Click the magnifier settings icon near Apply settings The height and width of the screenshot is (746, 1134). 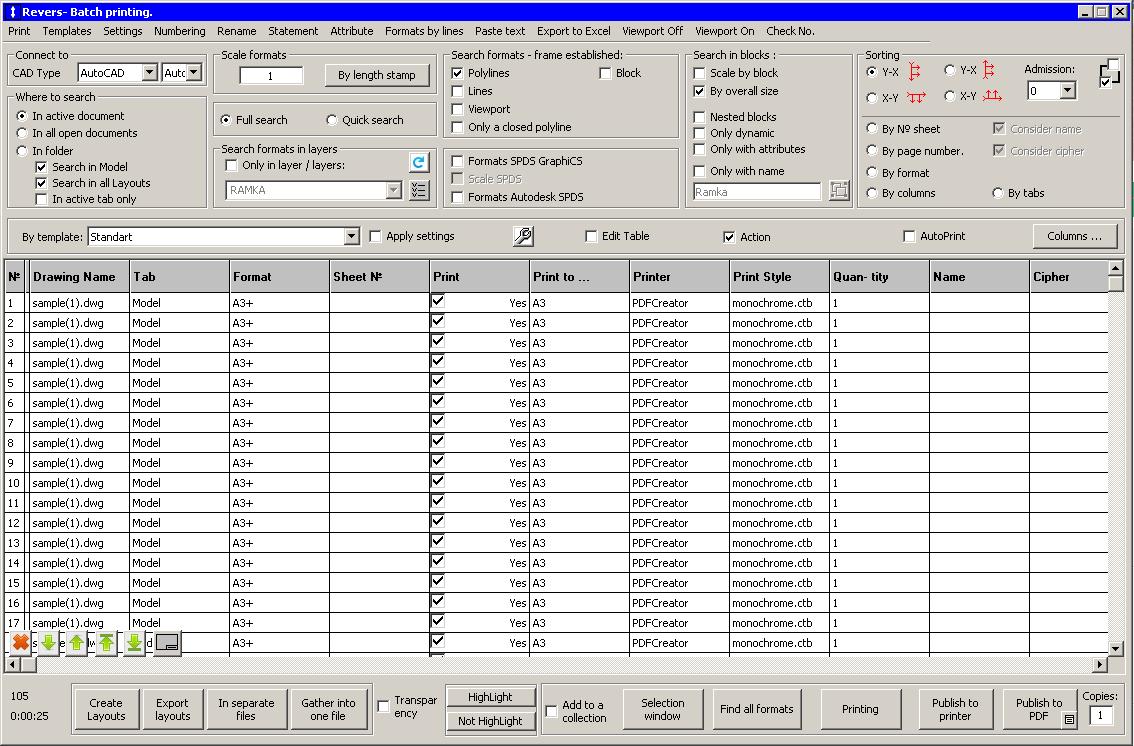click(525, 236)
